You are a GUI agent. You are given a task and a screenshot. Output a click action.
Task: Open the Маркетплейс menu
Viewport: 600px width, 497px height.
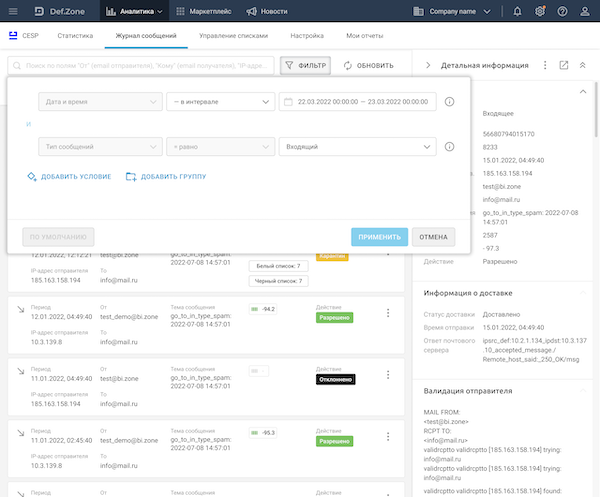point(204,11)
